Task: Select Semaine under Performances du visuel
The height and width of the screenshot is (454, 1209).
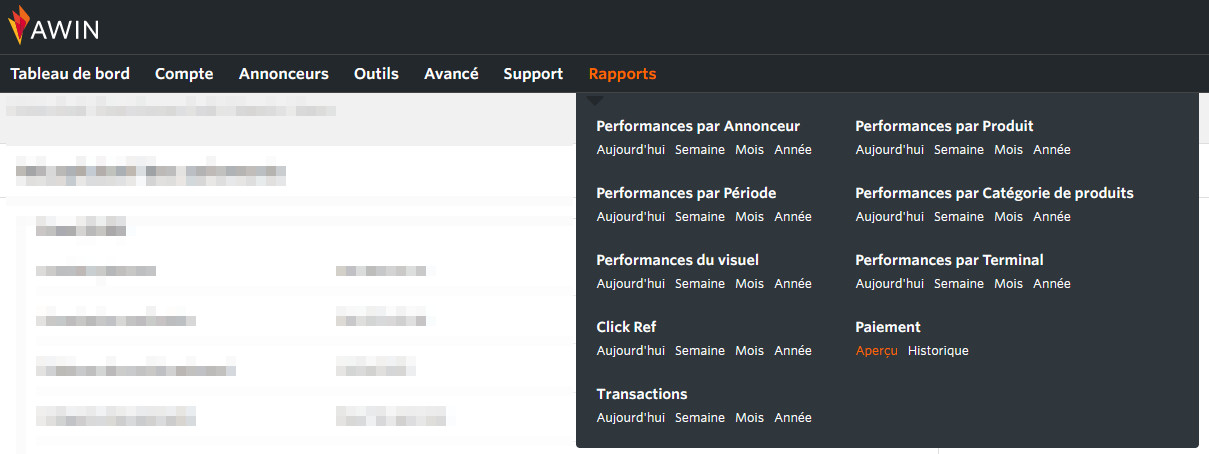Action: (700, 284)
